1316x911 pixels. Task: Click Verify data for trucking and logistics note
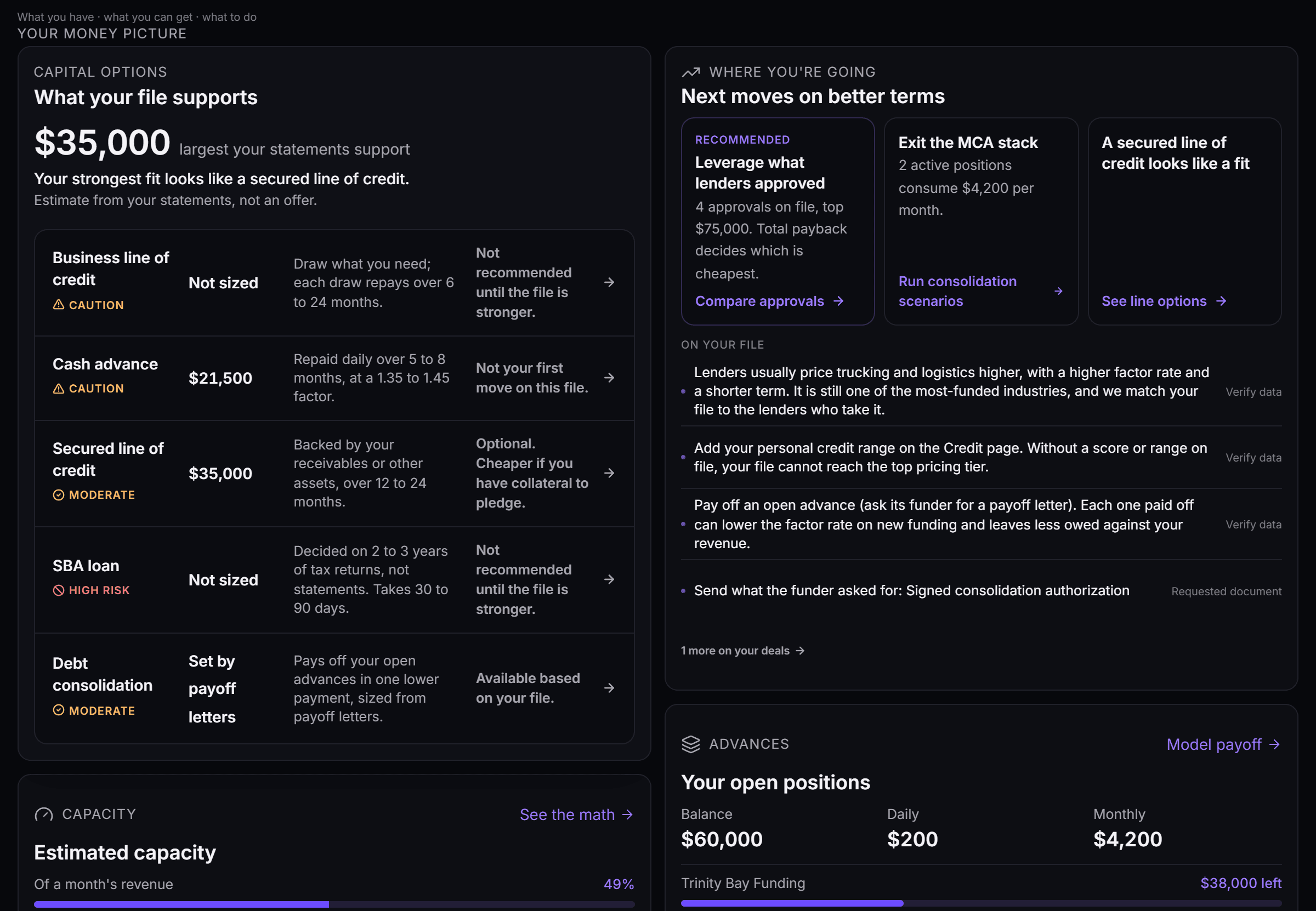(1253, 392)
